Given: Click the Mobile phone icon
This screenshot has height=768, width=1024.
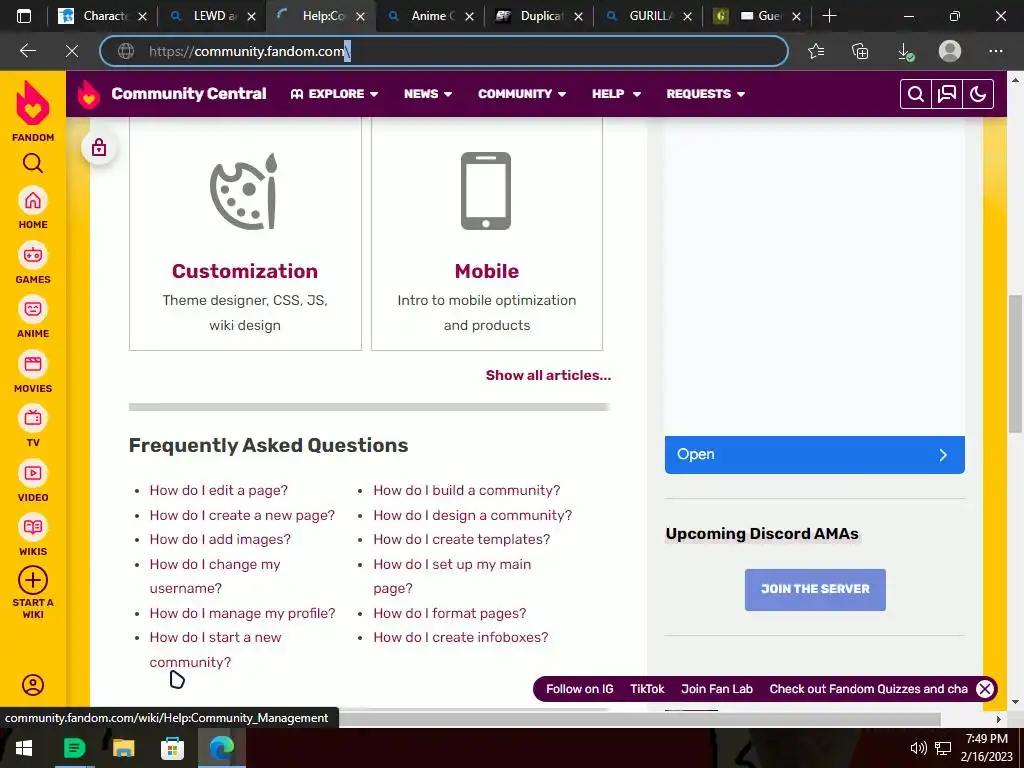Looking at the screenshot, I should (486, 191).
